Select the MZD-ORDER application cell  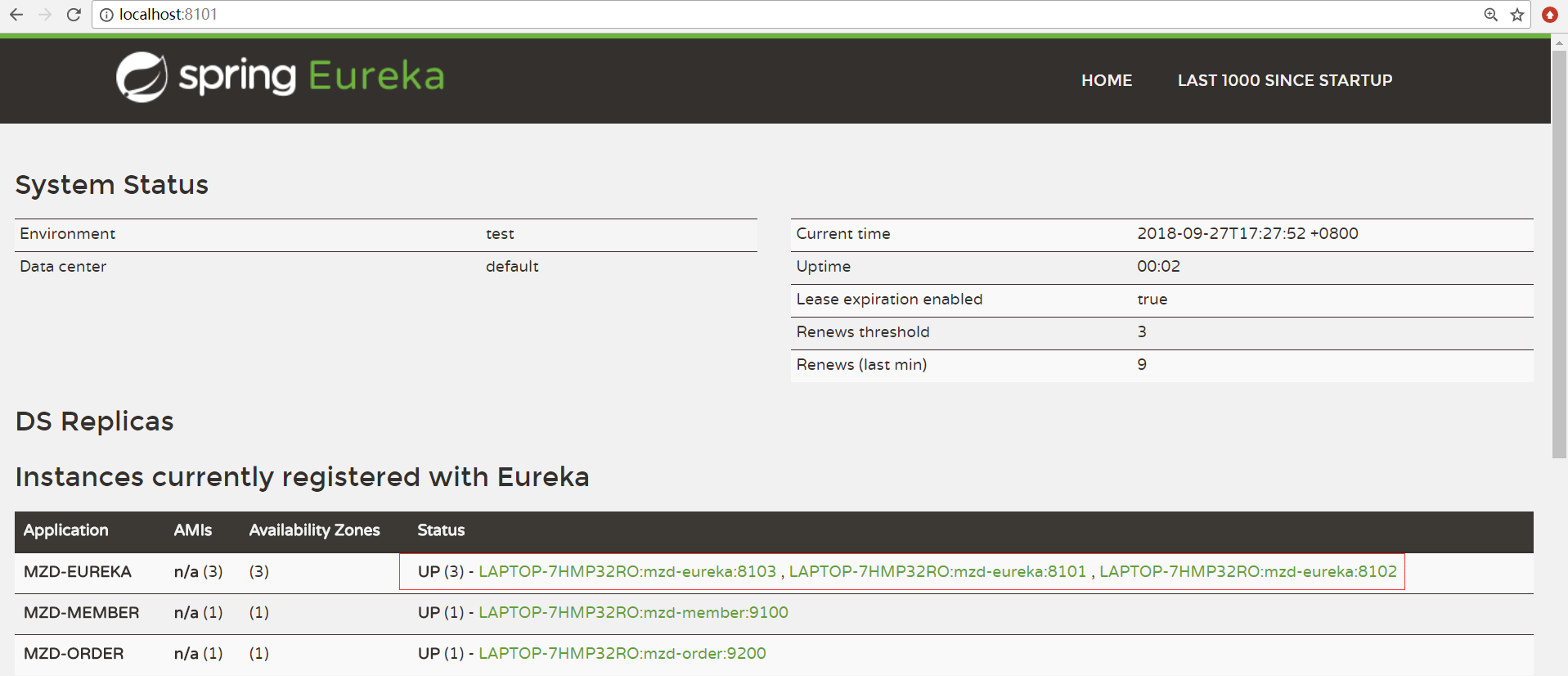tap(74, 653)
